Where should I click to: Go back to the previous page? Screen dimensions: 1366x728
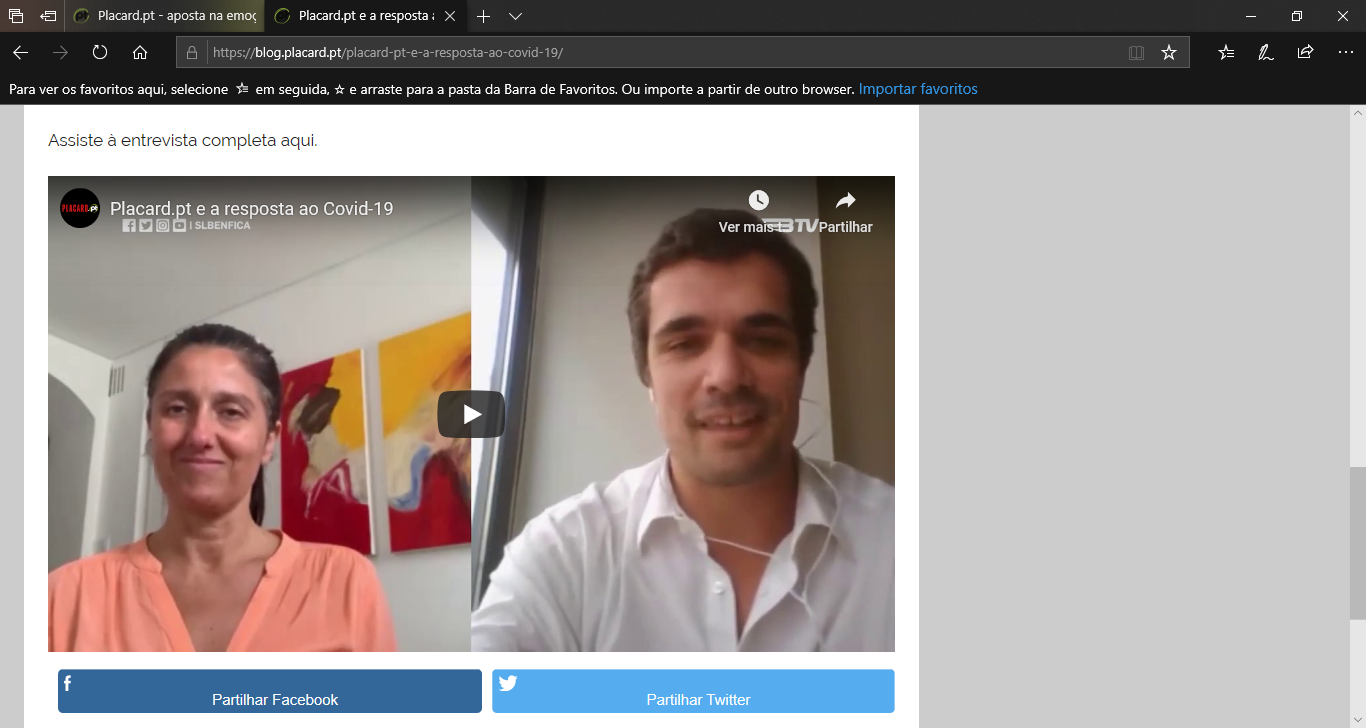pyautogui.click(x=20, y=52)
